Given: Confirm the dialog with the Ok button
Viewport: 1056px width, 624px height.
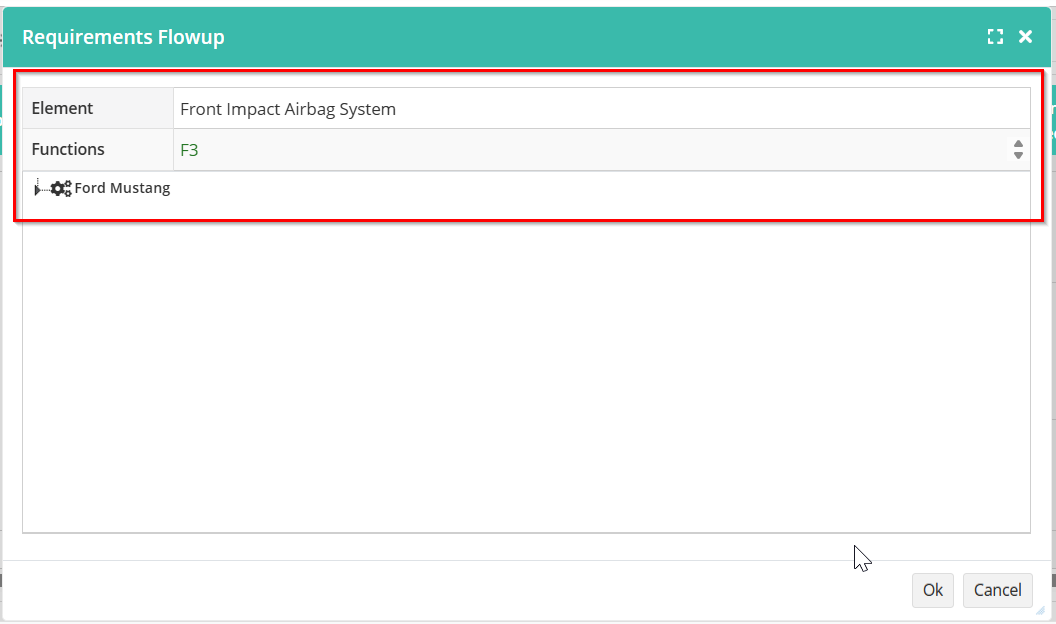Looking at the screenshot, I should pos(933,590).
